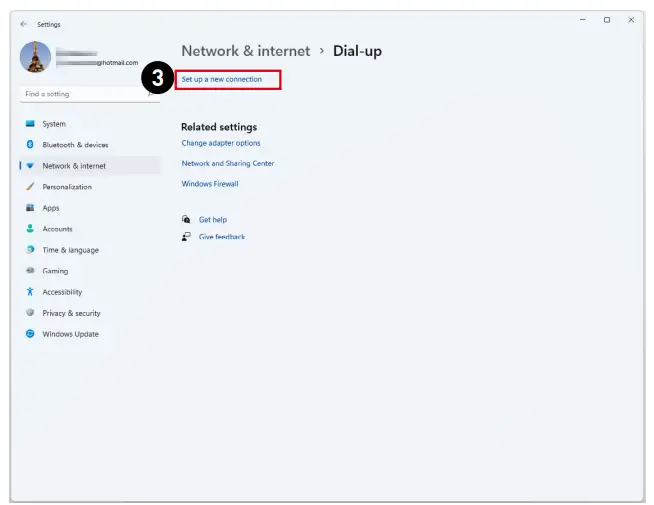This screenshot has width=654, height=505.
Task: Open Bluetooth & devices icon
Action: (30, 145)
